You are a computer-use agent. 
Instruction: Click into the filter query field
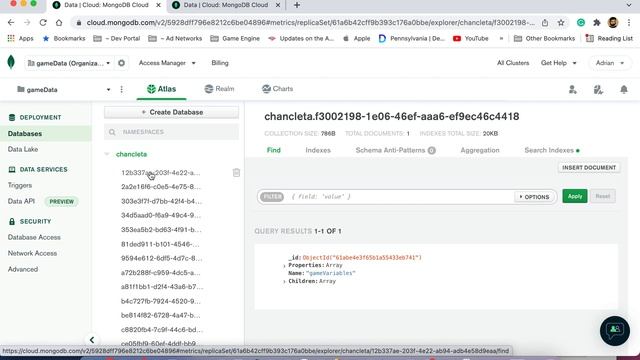pos(400,197)
